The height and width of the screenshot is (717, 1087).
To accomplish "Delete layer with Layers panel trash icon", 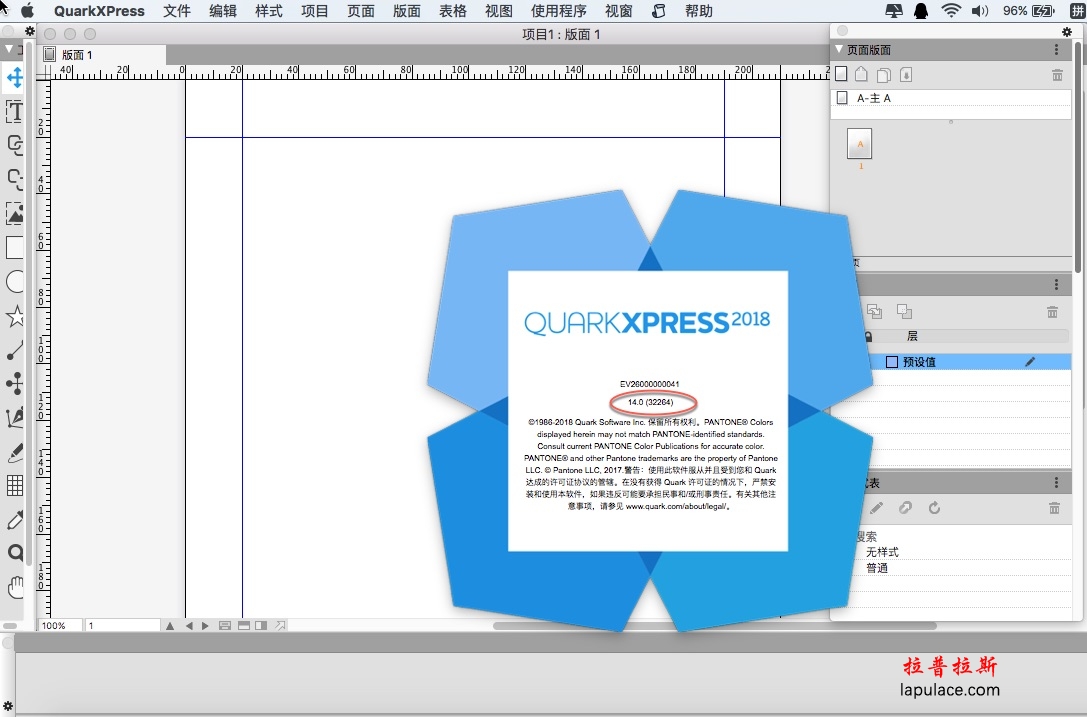I will 1052,312.
